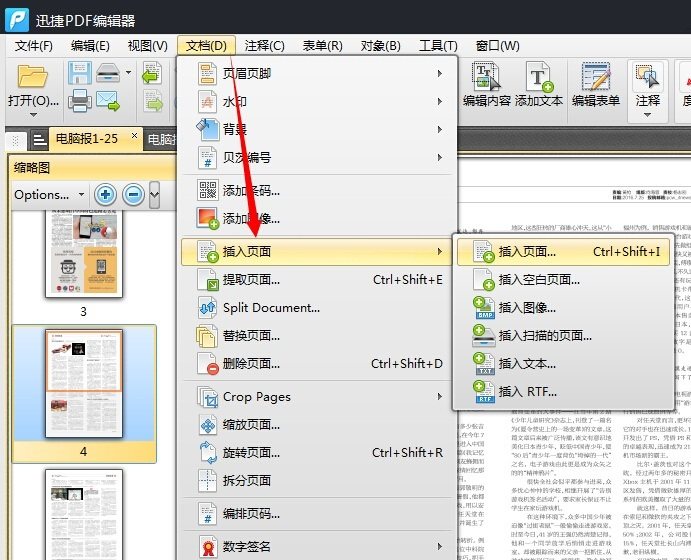The height and width of the screenshot is (560, 691).
Task: Open Crop Pages submenu
Action: (317, 397)
